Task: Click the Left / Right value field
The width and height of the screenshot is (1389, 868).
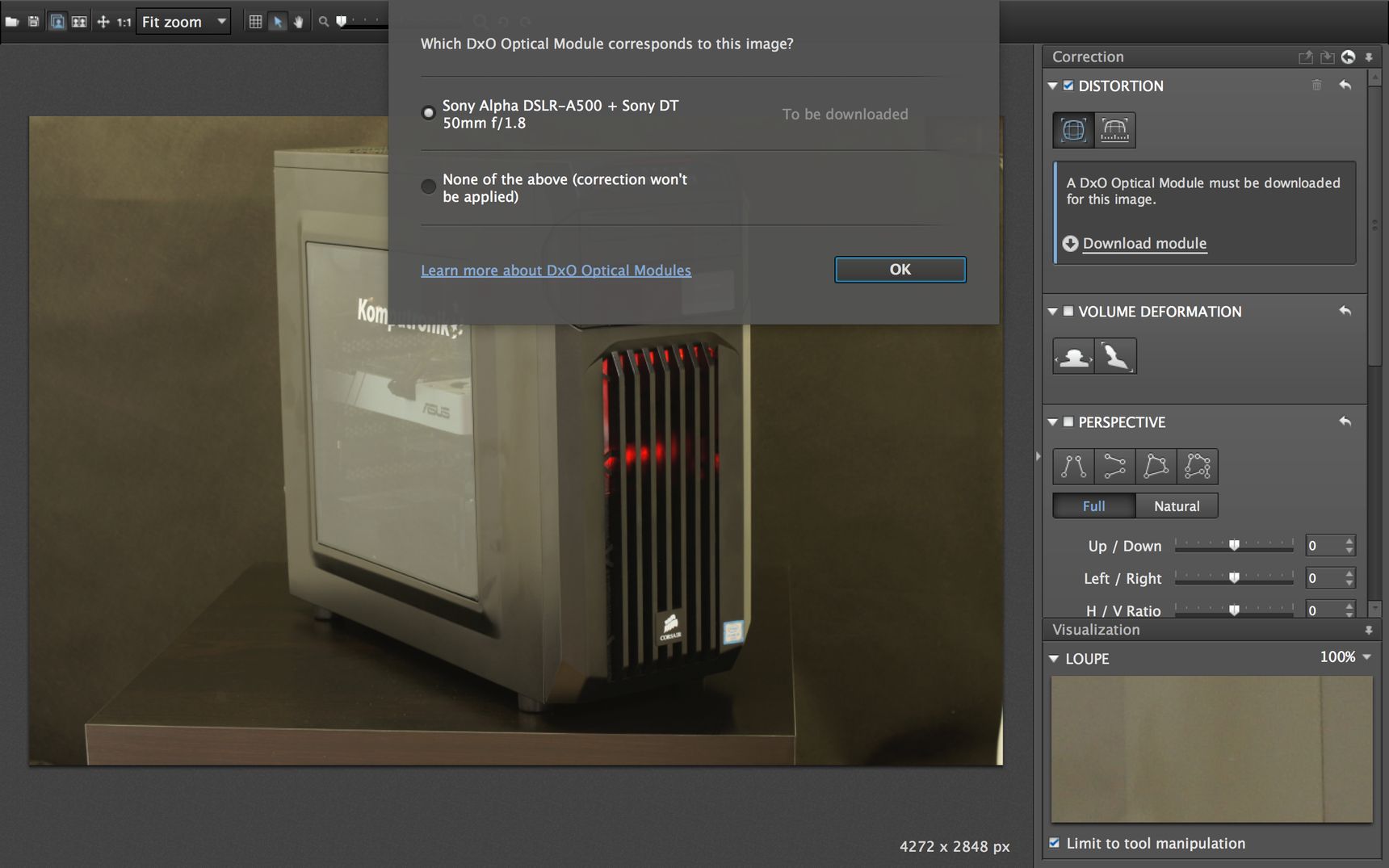Action: click(1324, 578)
